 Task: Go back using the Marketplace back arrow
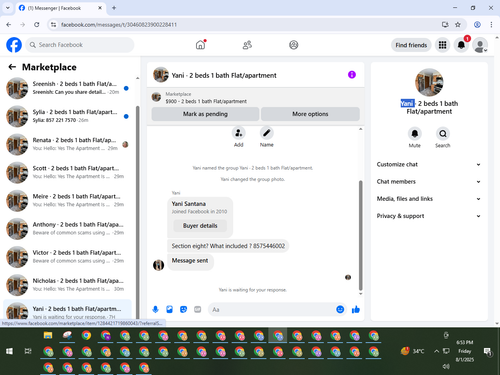coord(12,67)
